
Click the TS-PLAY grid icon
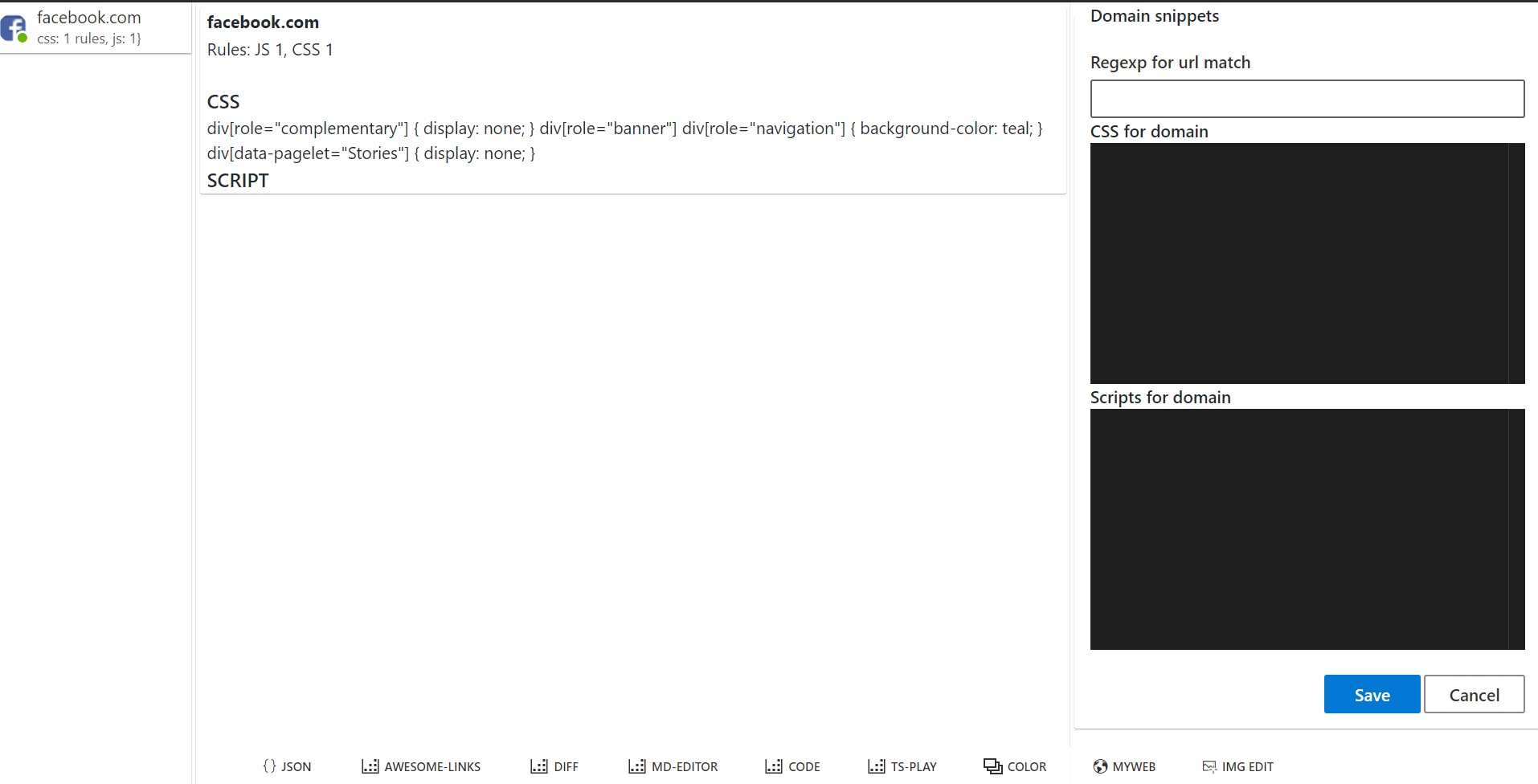[x=877, y=766]
